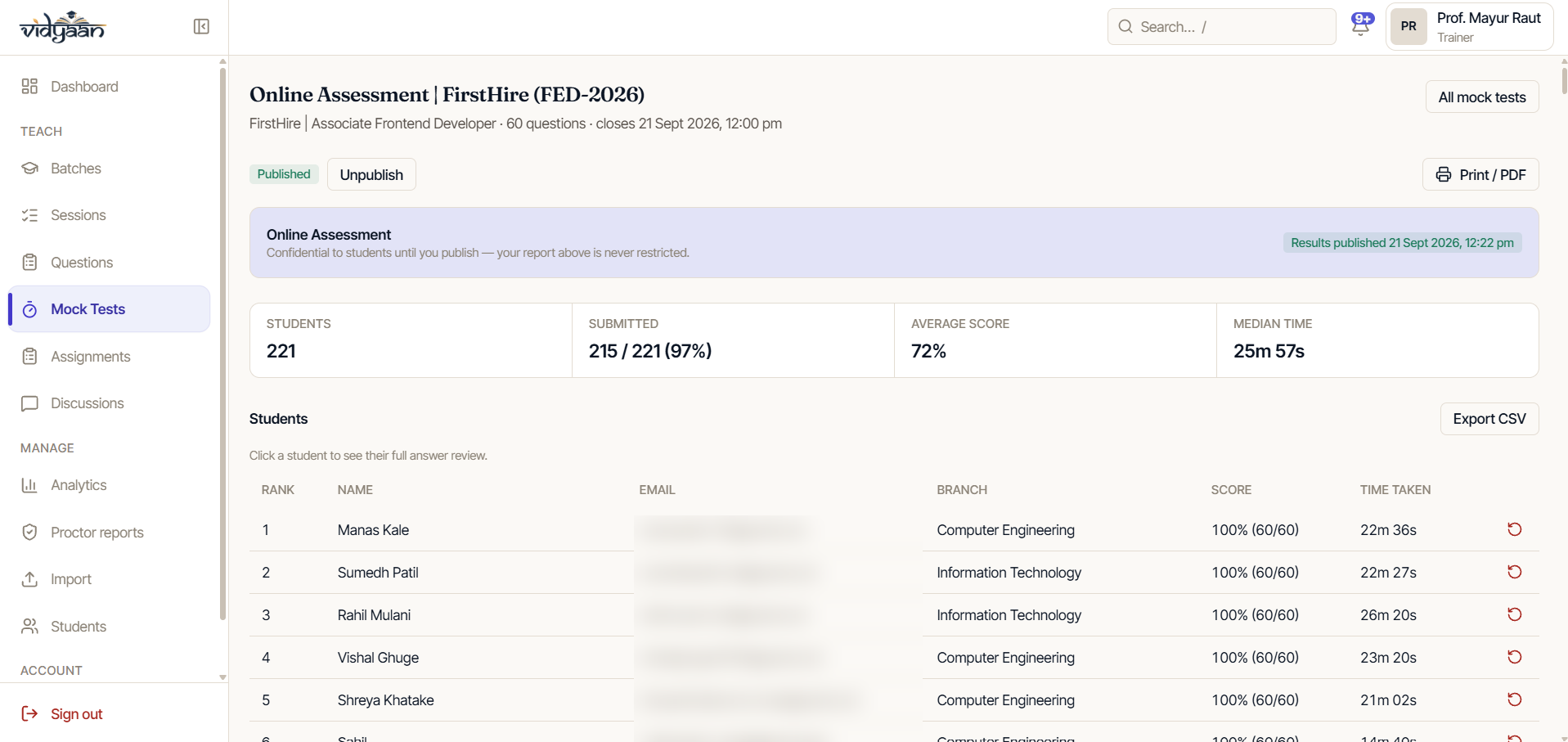Reset attempt for Shreya Khatake
The image size is (1568, 742).
1514,699
